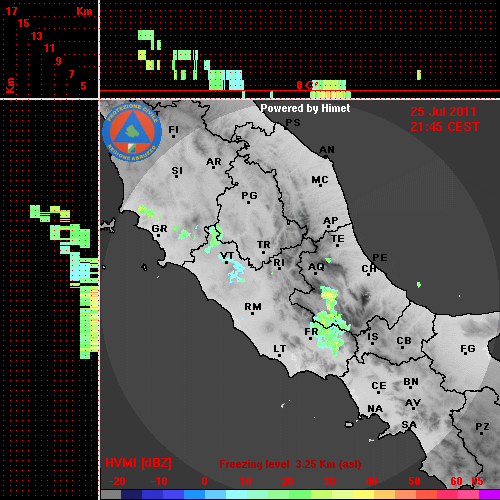
Task: Click the 40 value on dBZ scale
Action: pos(371,481)
